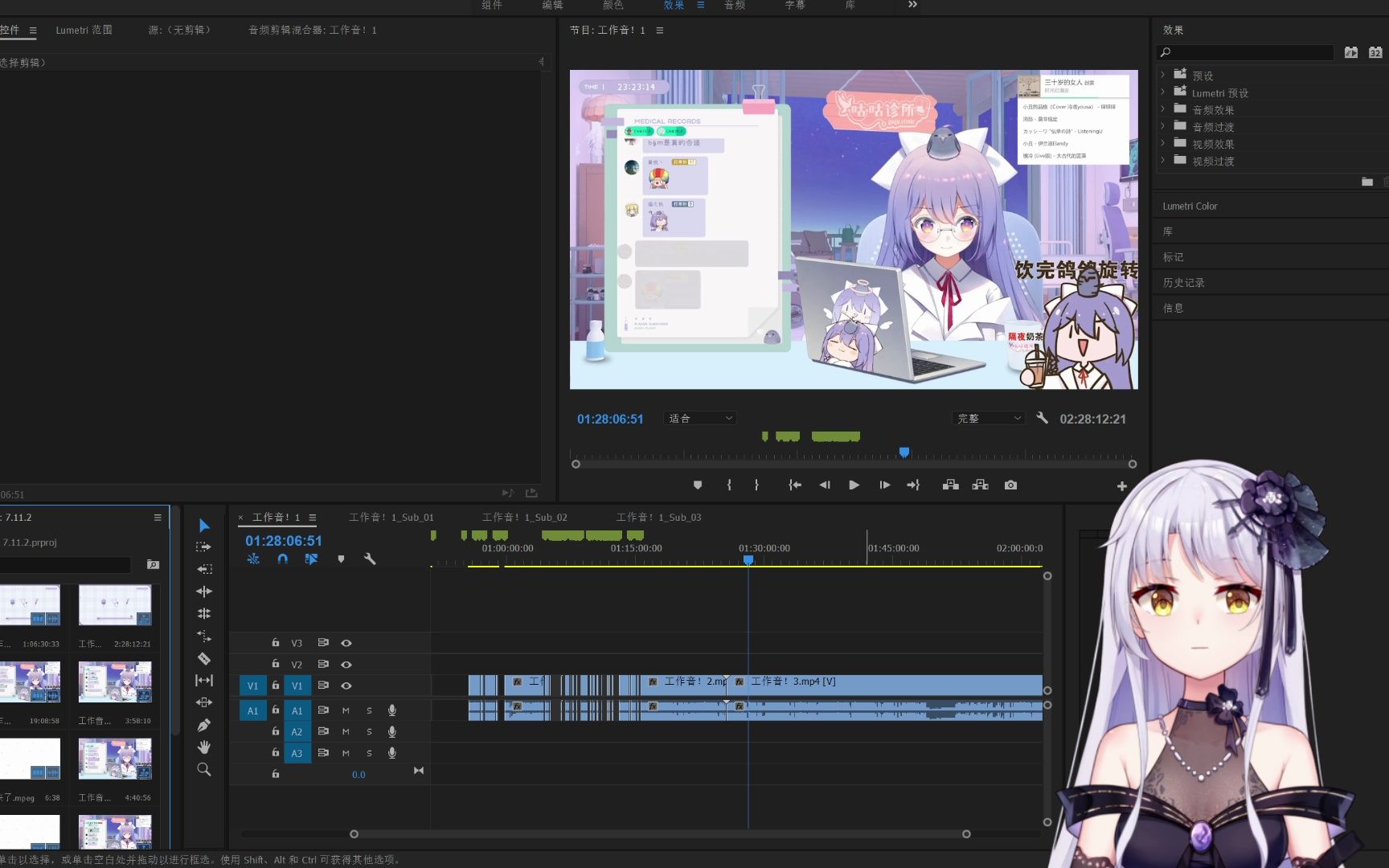Open program monitor button editor plus
1389x868 pixels.
pyautogui.click(x=1121, y=486)
